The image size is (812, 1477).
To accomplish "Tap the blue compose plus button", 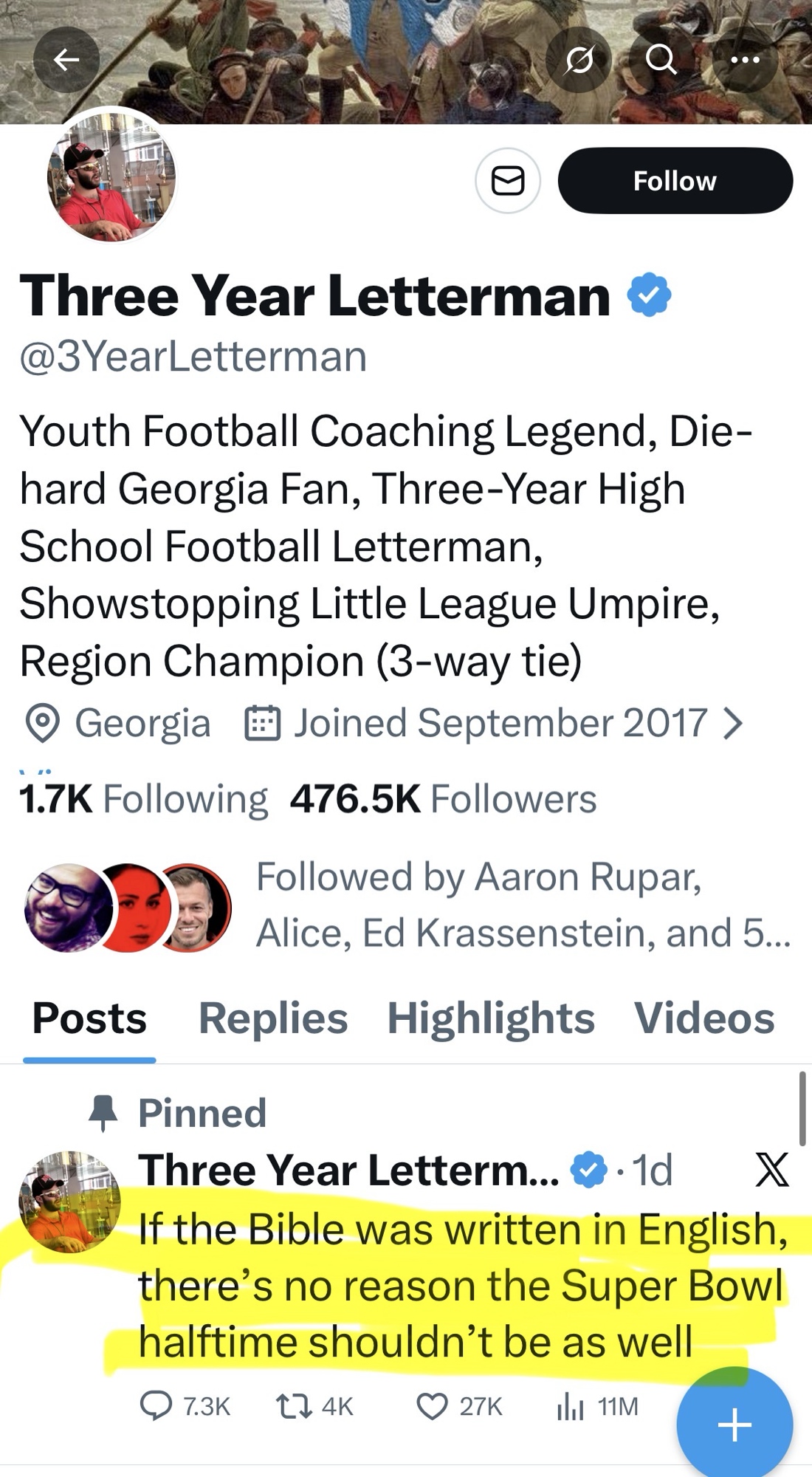I will (734, 1424).
